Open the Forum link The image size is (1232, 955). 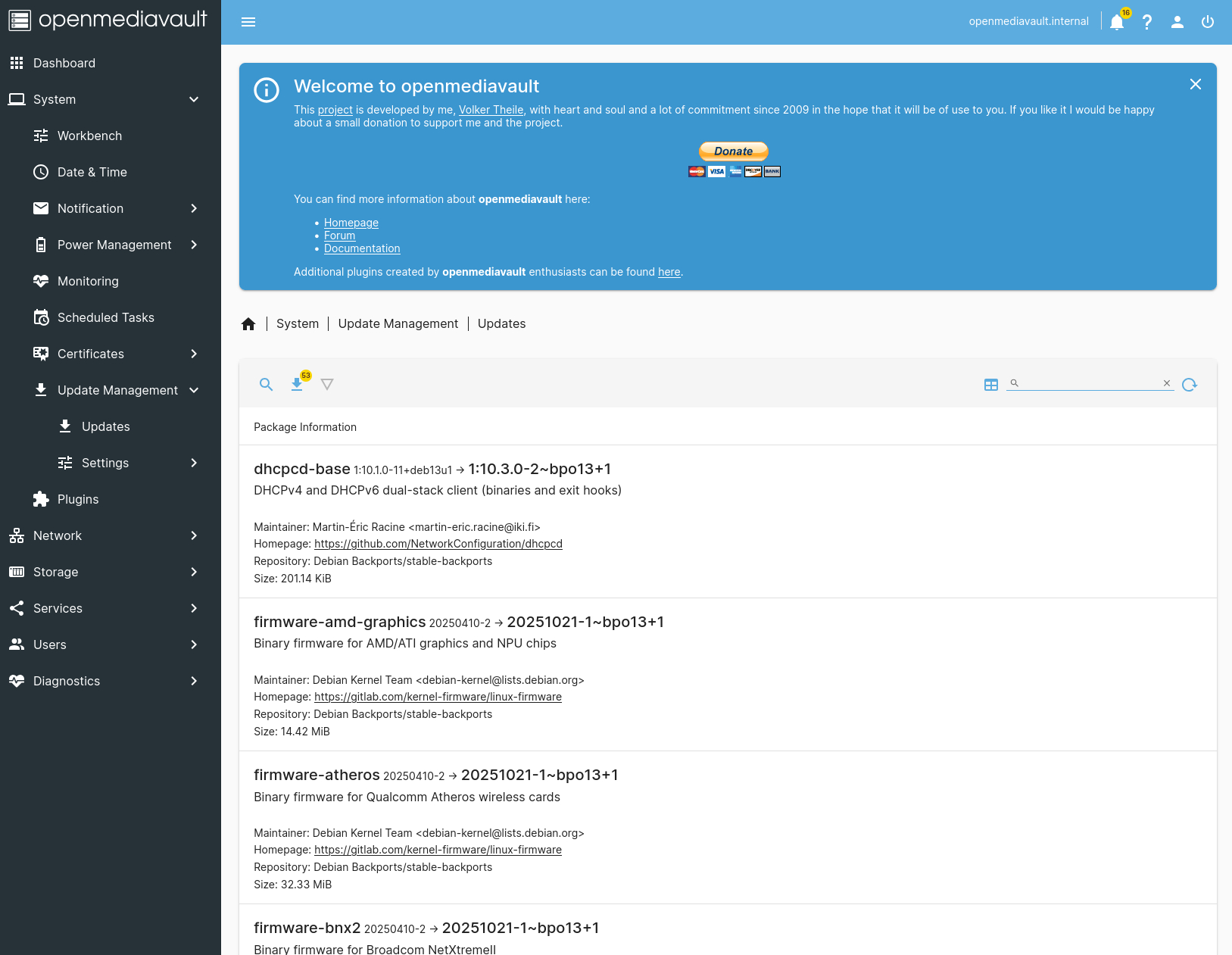[339, 235]
